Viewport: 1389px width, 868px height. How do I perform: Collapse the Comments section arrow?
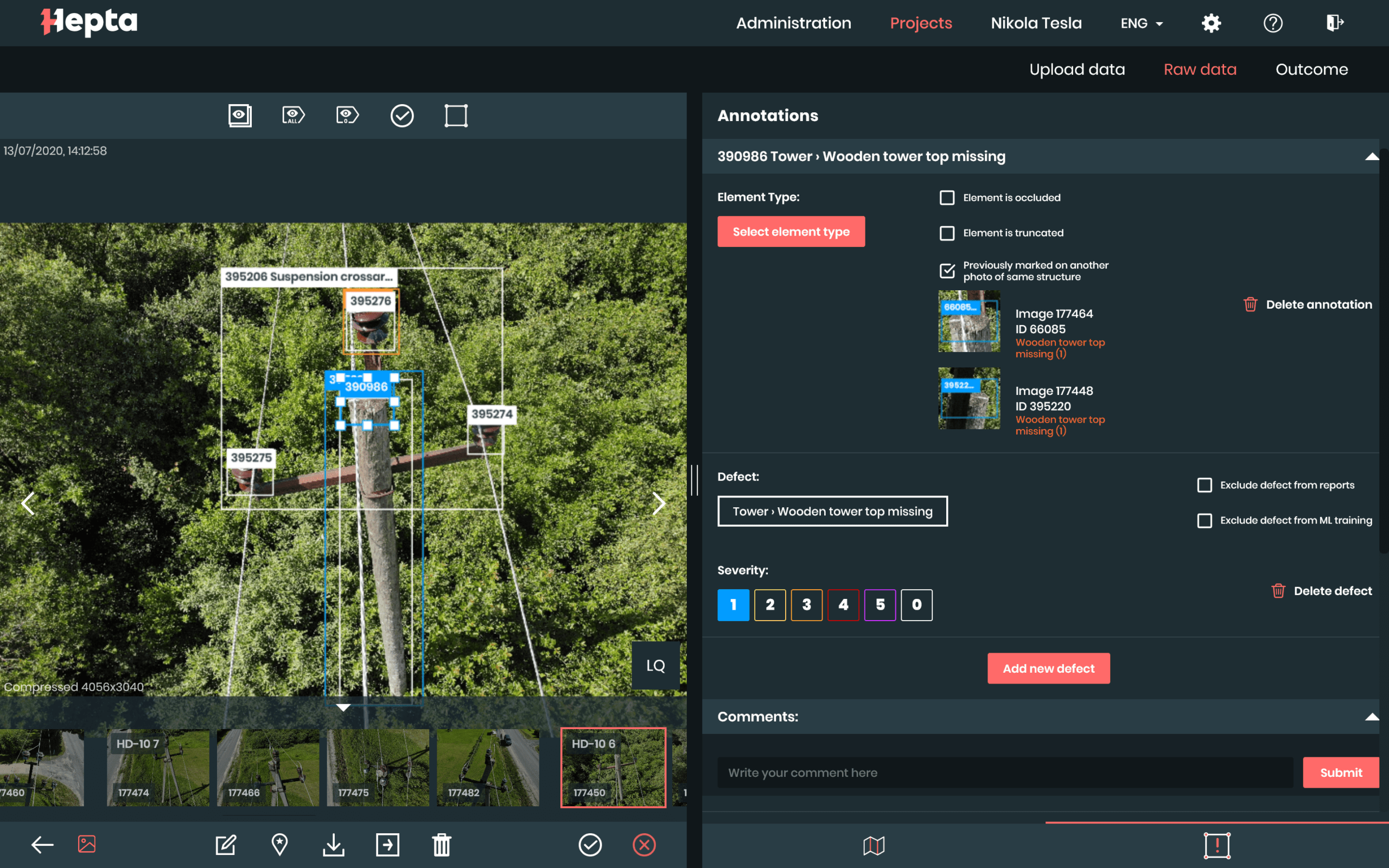coord(1371,717)
